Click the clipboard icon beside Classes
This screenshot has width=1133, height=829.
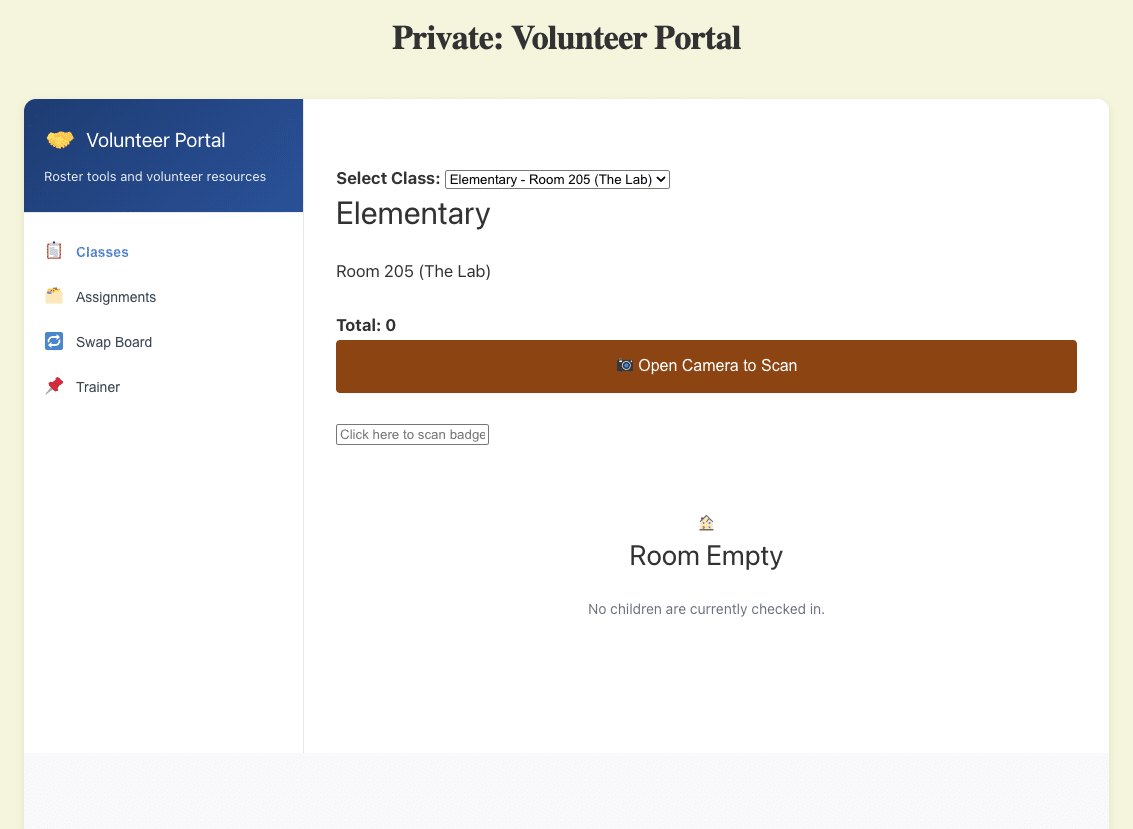tap(54, 251)
